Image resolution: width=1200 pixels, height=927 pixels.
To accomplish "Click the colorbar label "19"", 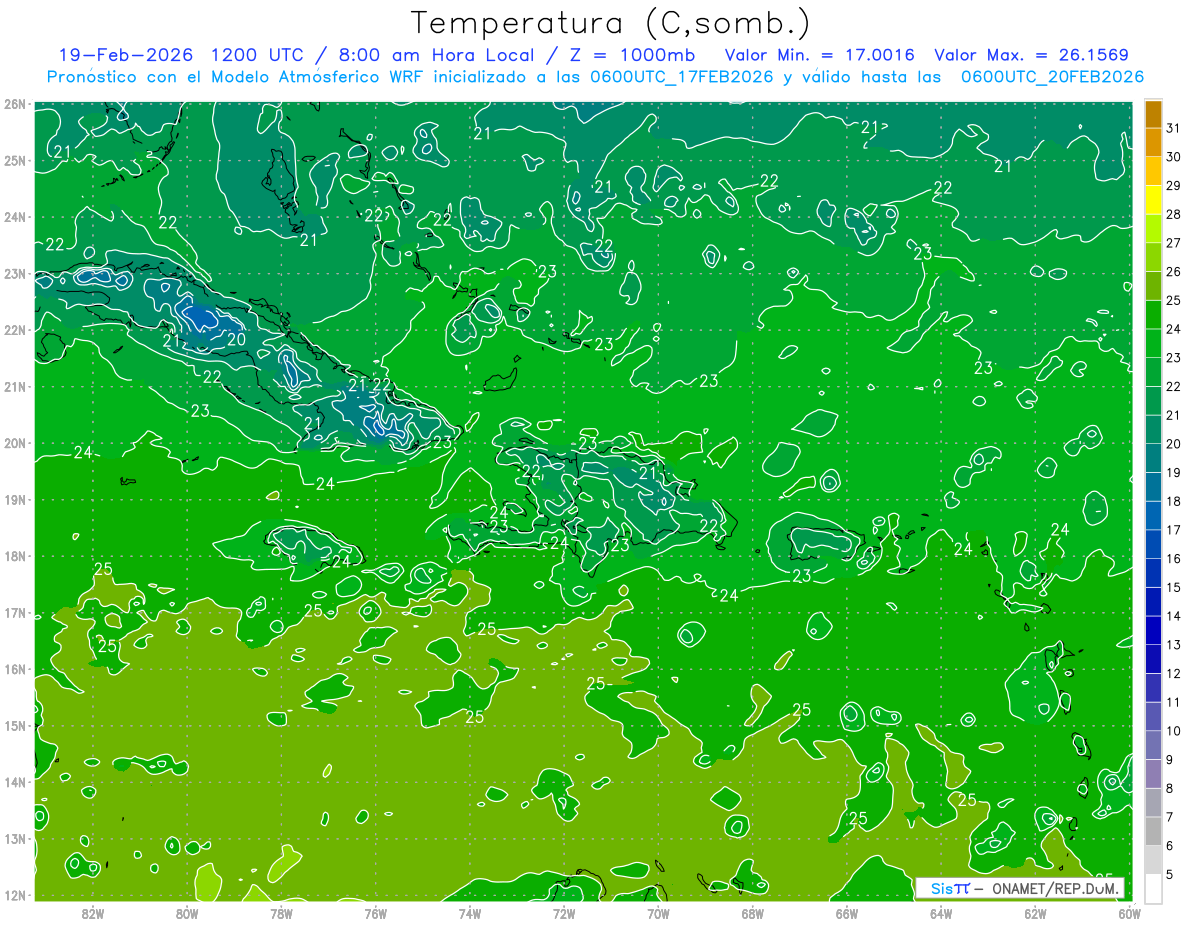I will (x=1173, y=473).
